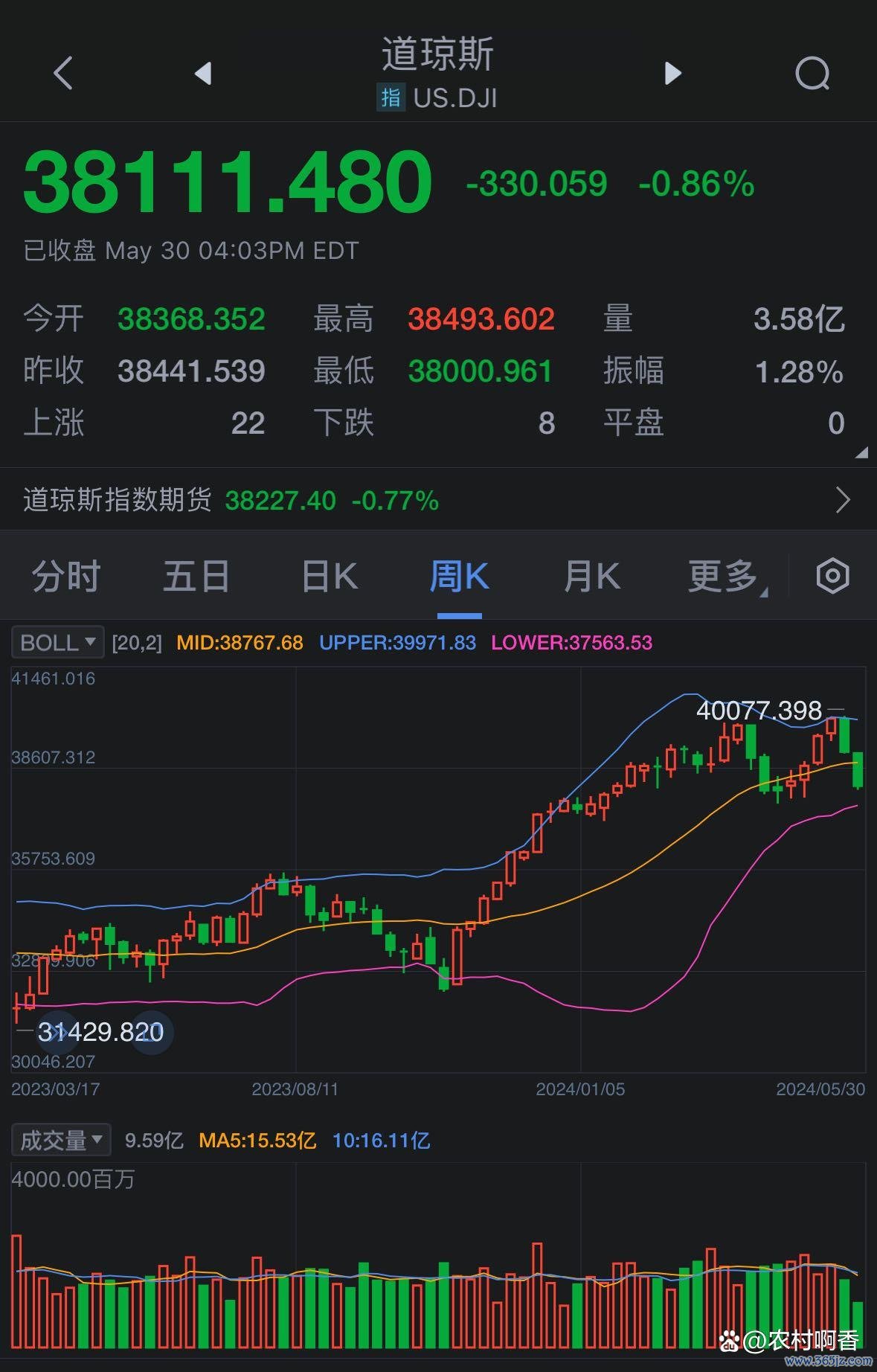Image resolution: width=877 pixels, height=1372 pixels.
Task: Go to previous stock with left triangle
Action: coord(203,73)
